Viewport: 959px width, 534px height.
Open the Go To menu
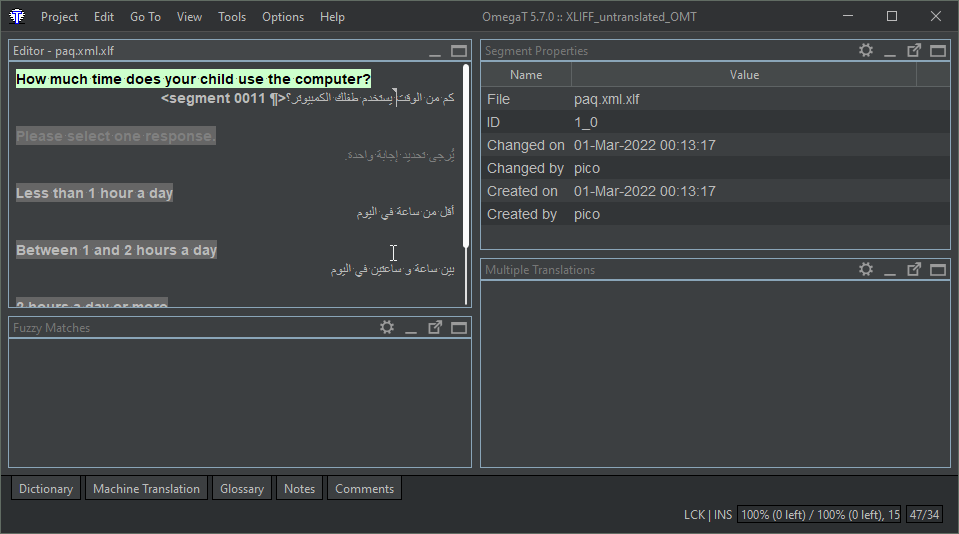click(146, 17)
